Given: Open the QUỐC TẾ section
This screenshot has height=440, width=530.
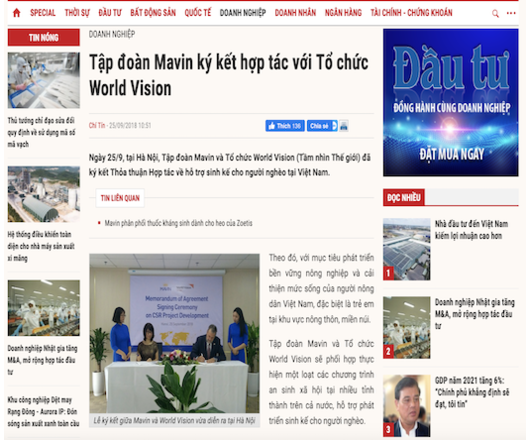Looking at the screenshot, I should [198, 13].
